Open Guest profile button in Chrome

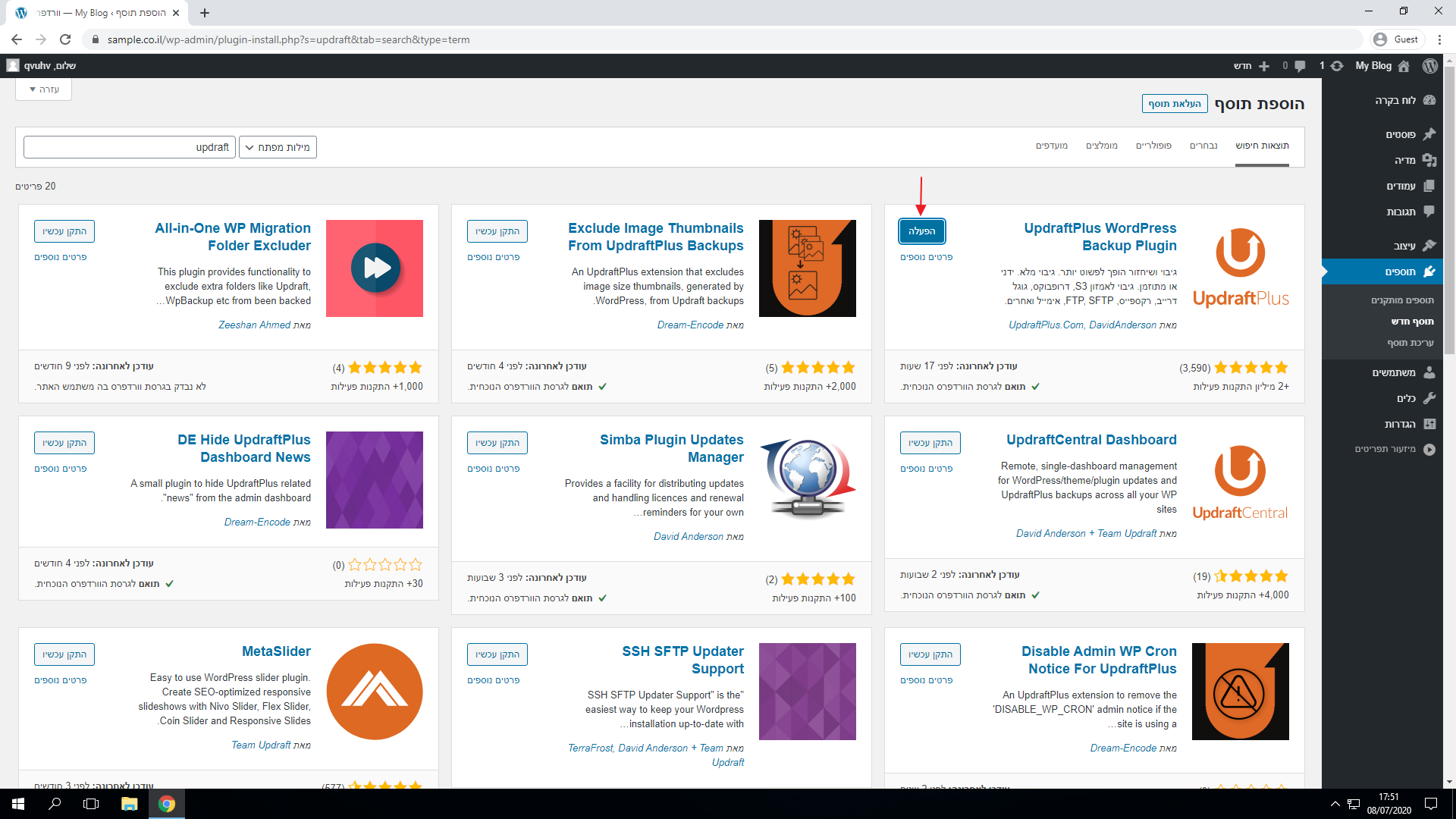(x=1398, y=39)
